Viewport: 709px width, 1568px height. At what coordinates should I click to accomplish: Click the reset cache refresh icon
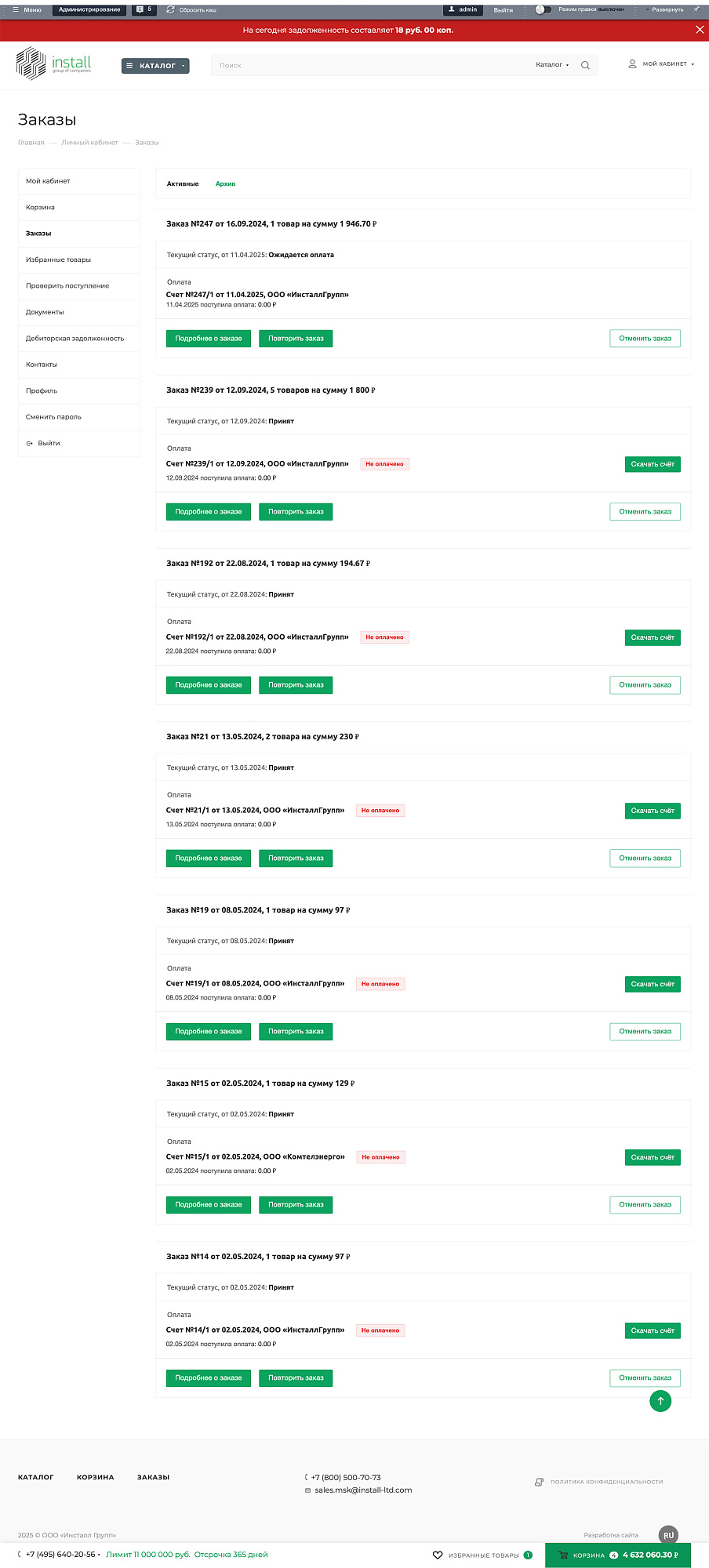click(x=170, y=9)
